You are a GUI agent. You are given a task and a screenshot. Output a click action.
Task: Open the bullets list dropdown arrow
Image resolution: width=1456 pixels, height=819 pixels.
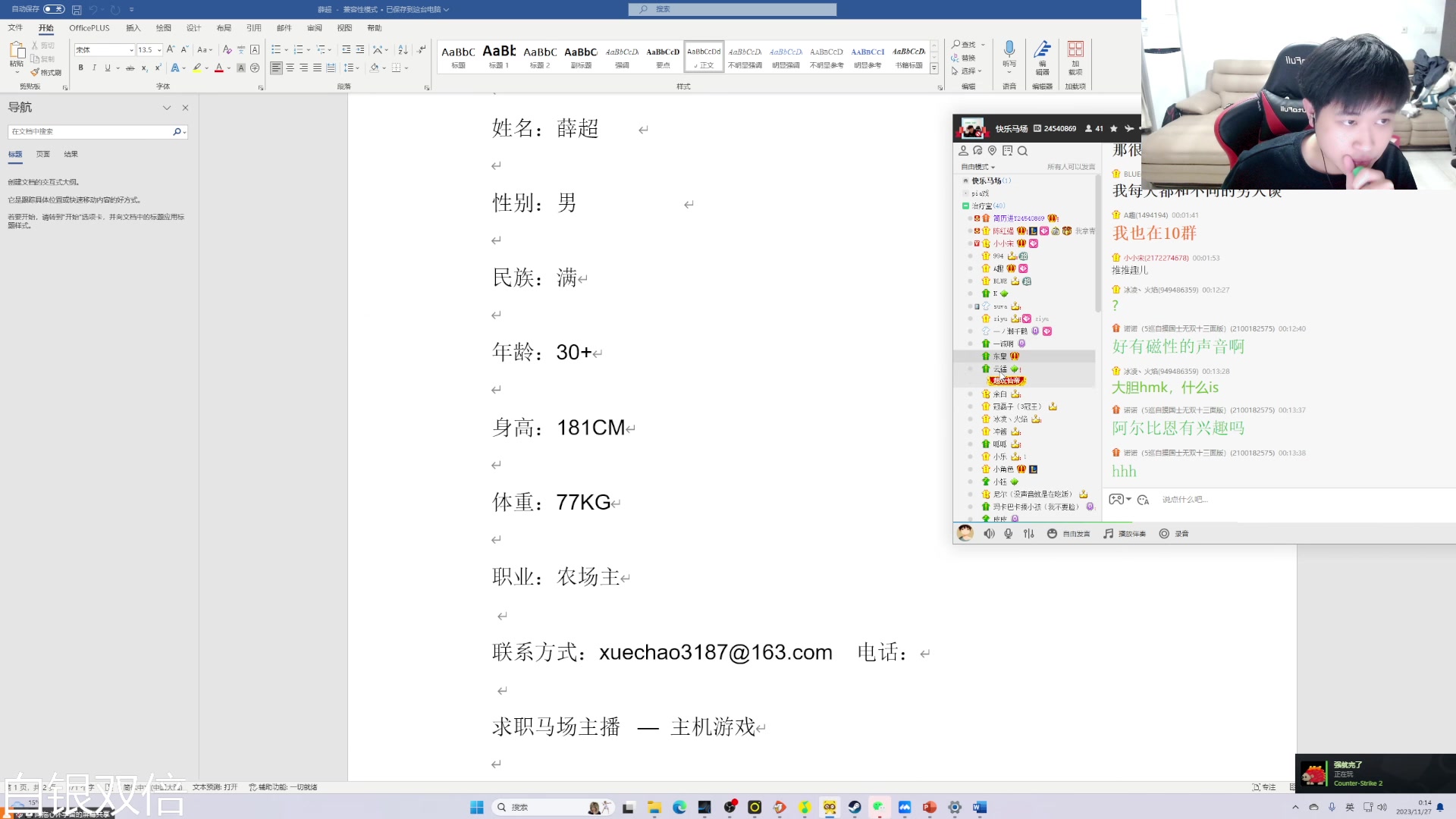287,49
